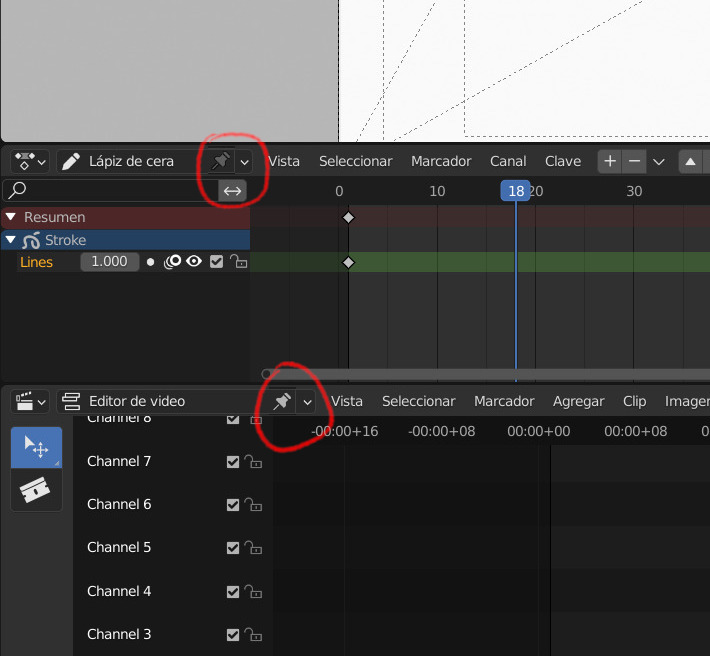Toggle the Lines mask dot icon
This screenshot has width=710, height=656.
151,262
